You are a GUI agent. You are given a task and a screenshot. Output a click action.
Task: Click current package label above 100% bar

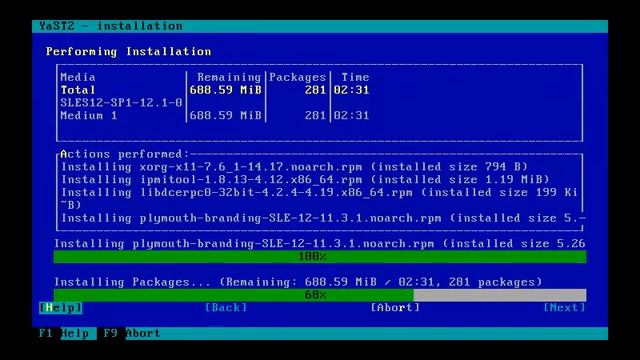(320, 244)
